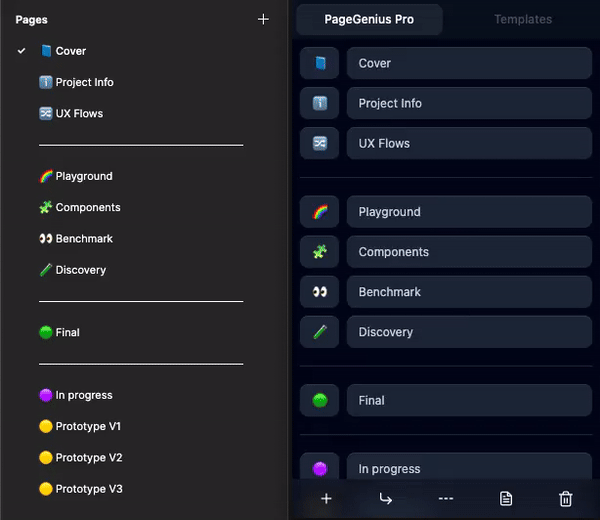Open the Project Info page in Pages list
This screenshot has width=600, height=520.
(77, 82)
